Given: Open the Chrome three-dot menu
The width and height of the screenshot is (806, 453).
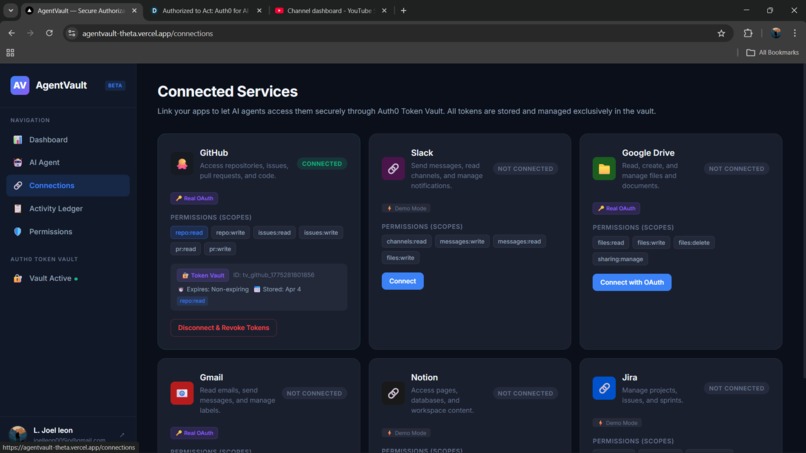Looking at the screenshot, I should click(795, 33).
